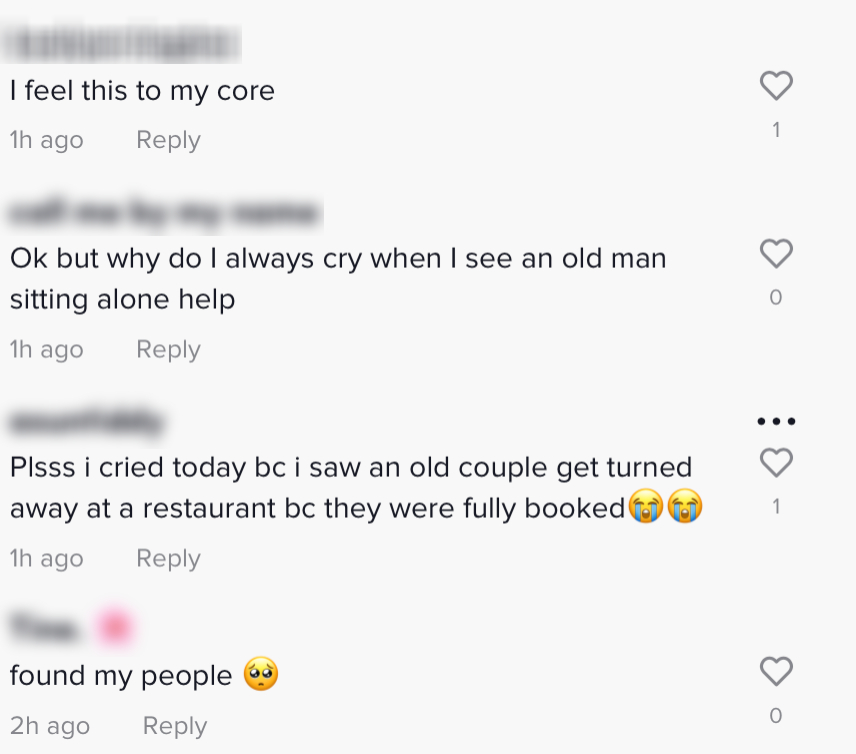Reply to the fully booked restaurant comment
The width and height of the screenshot is (856, 754).
(x=168, y=559)
